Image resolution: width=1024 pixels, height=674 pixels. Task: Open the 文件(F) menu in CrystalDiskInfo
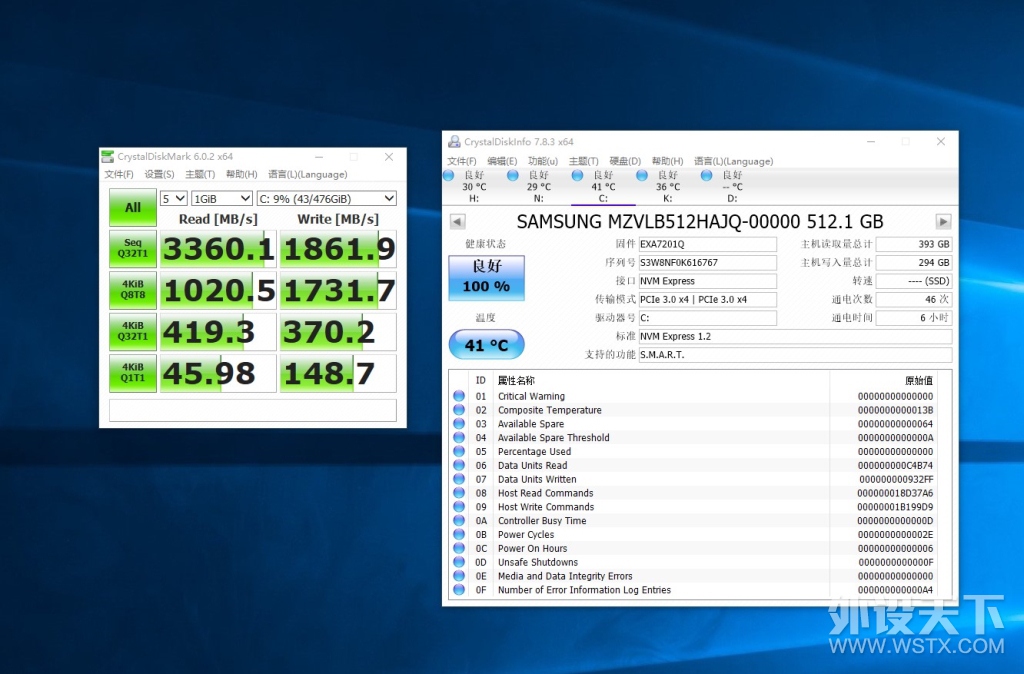click(462, 161)
